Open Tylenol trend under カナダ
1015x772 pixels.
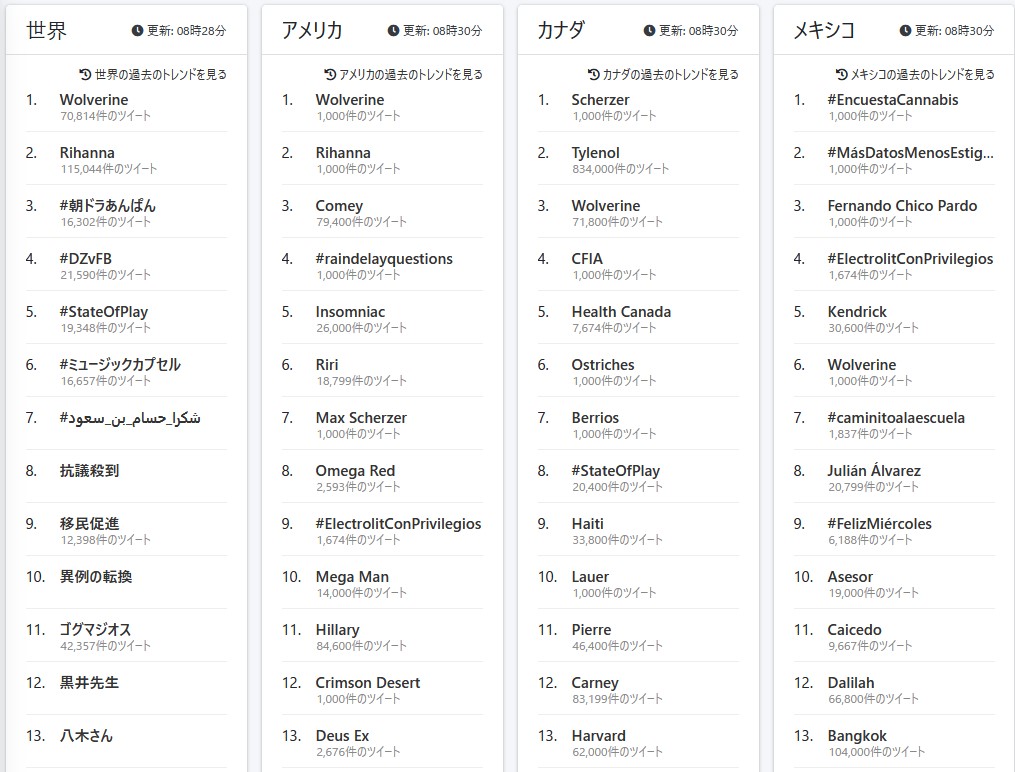coord(595,153)
